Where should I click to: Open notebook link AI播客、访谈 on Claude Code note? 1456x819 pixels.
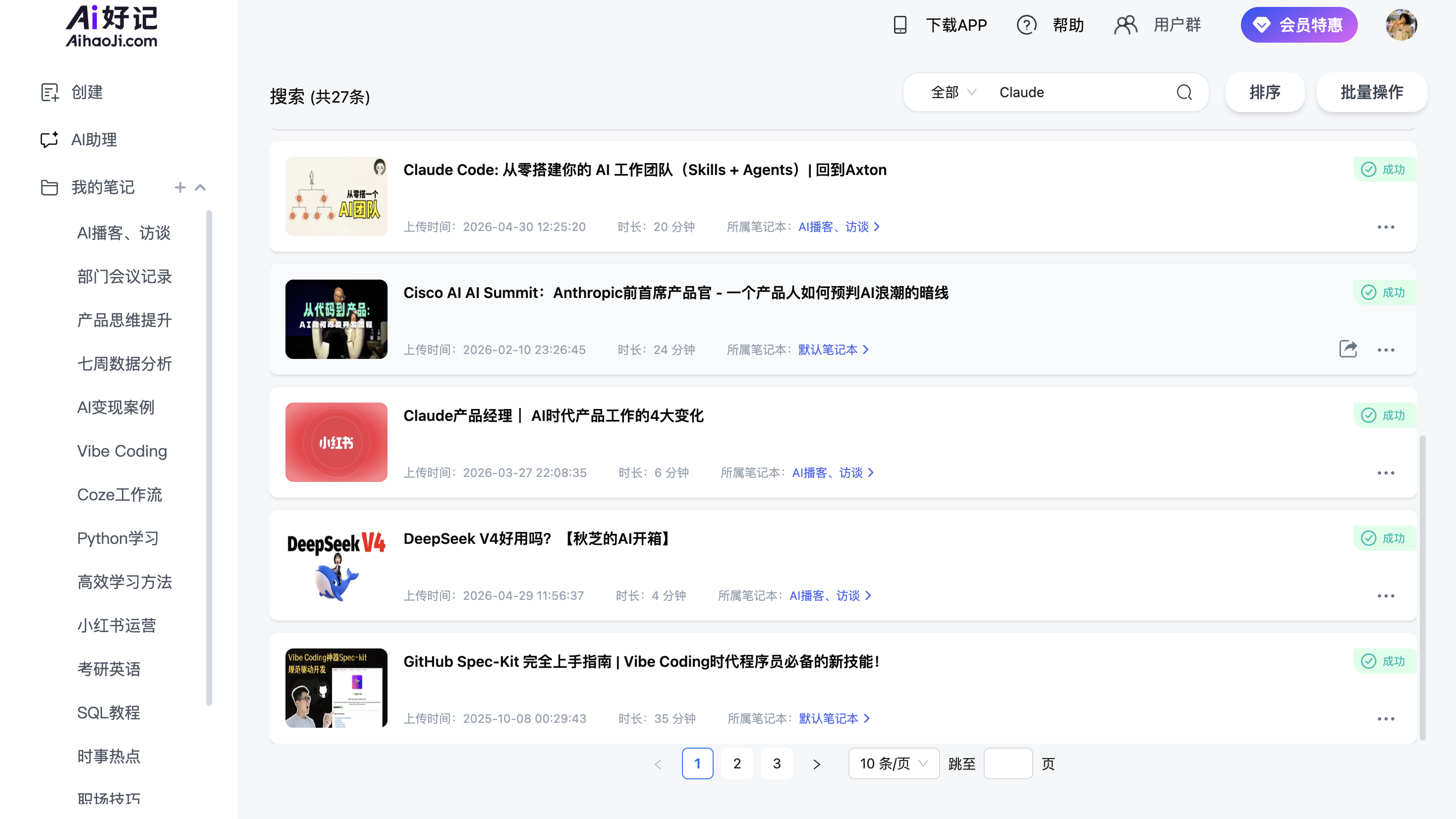coord(839,227)
